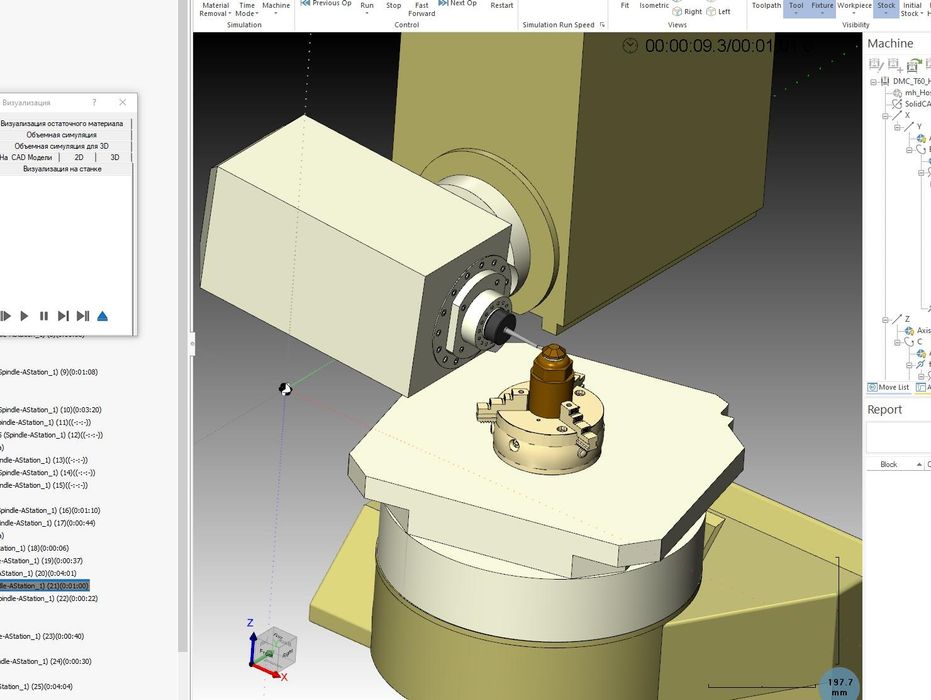The image size is (931, 700).
Task: Collapse the Z axis tree node
Action: 885,319
